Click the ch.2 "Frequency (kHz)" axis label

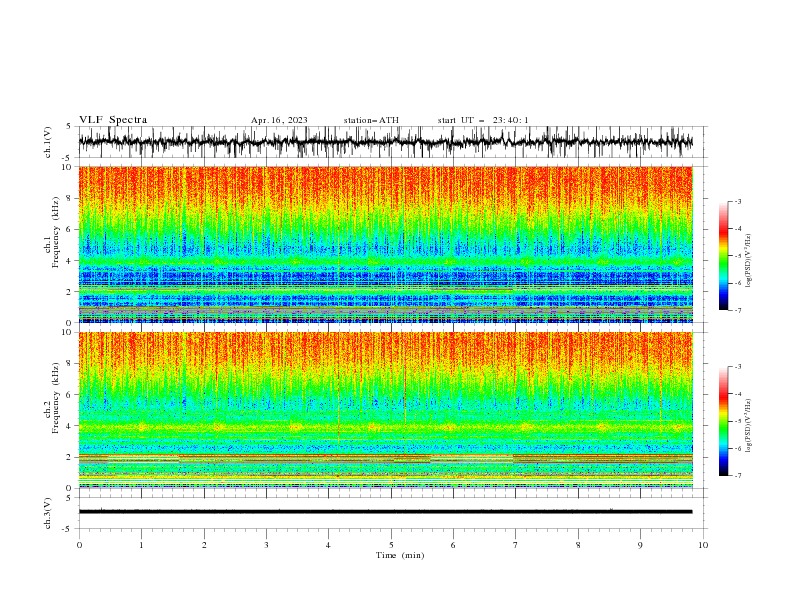click(x=56, y=397)
